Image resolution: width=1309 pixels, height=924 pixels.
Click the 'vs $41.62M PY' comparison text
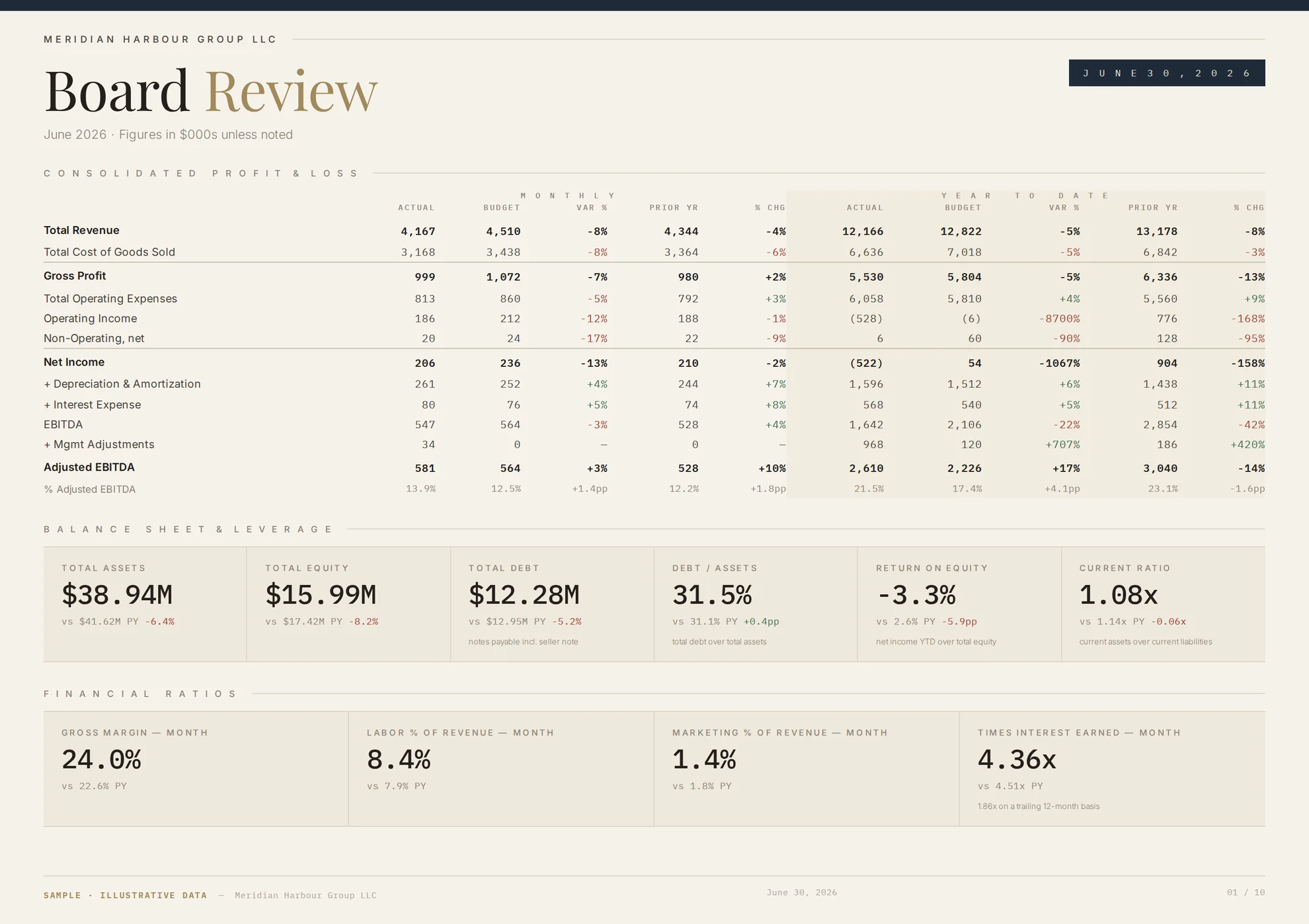(100, 622)
